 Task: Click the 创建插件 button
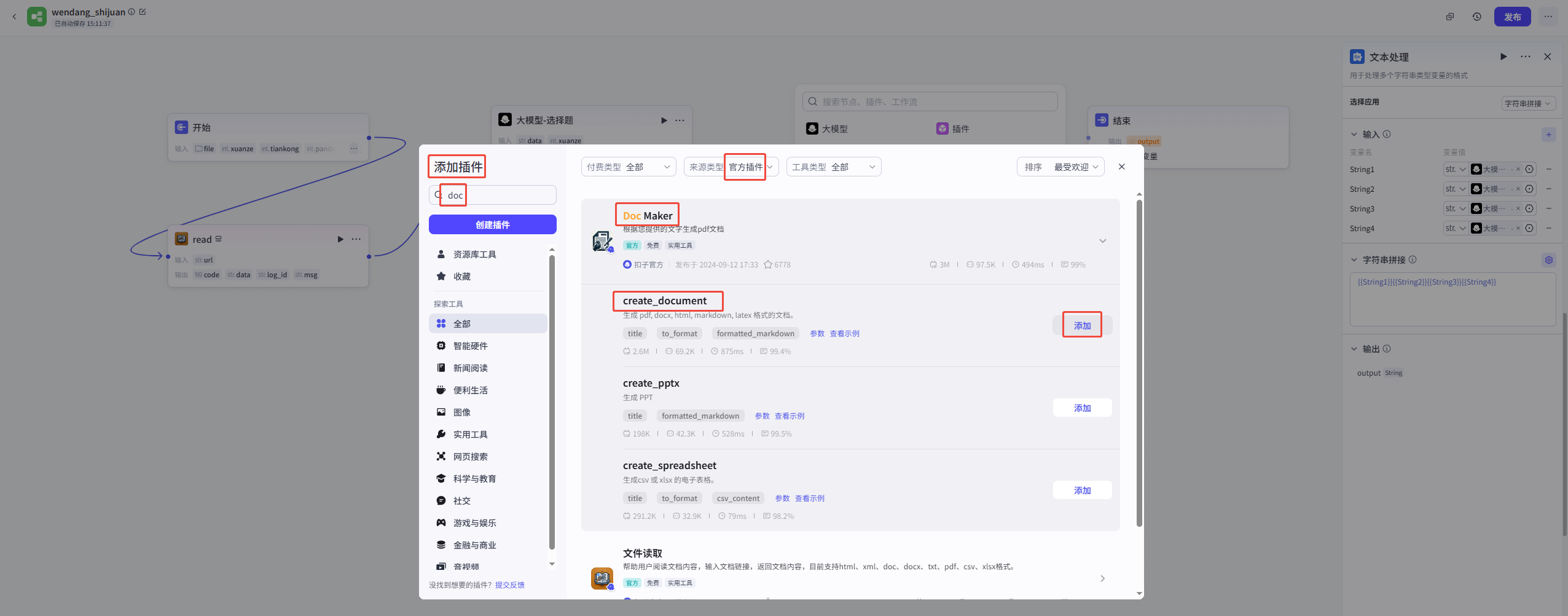coord(492,225)
